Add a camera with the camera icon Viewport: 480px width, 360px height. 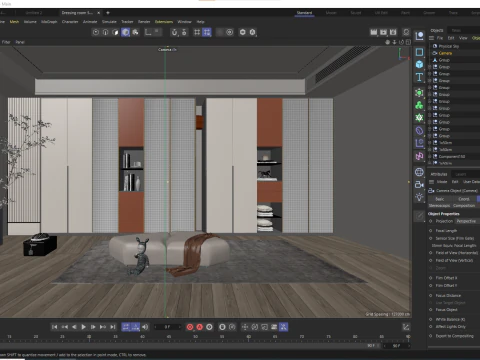point(419,184)
